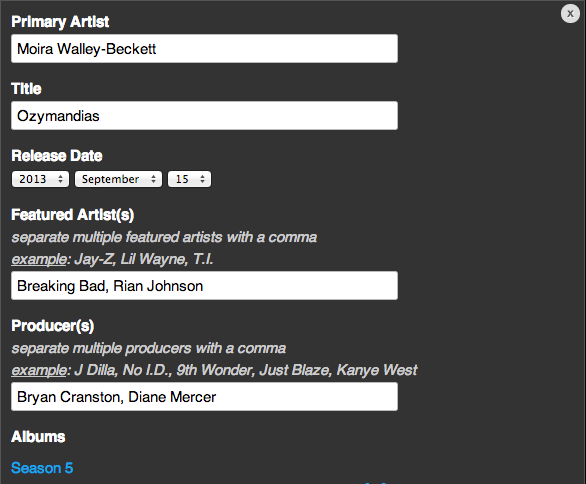Screen dimensions: 586x484
Task: Open the release year dropdown showing 2013
Action: [40, 179]
